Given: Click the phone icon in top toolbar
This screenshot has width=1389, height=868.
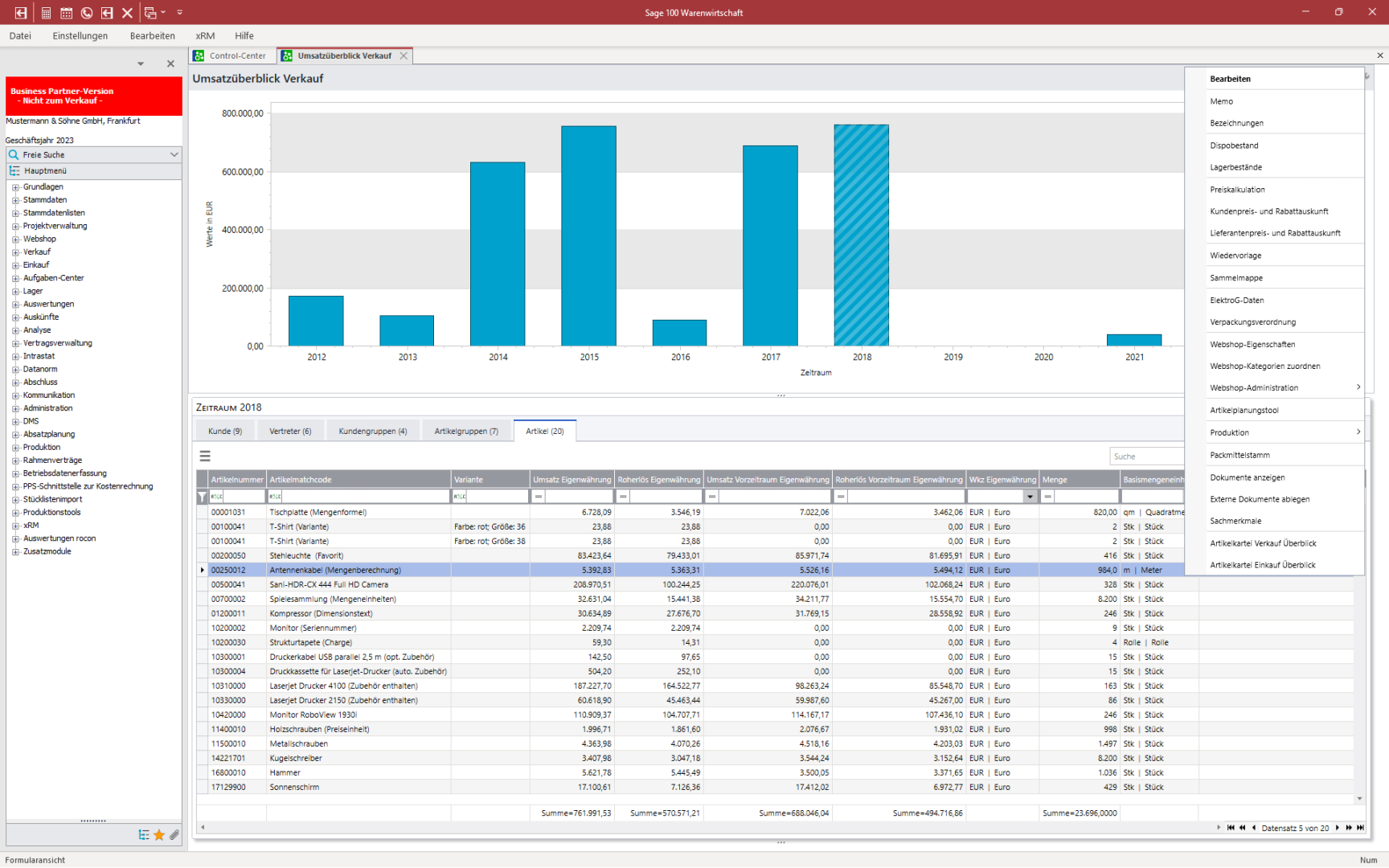Looking at the screenshot, I should point(87,13).
